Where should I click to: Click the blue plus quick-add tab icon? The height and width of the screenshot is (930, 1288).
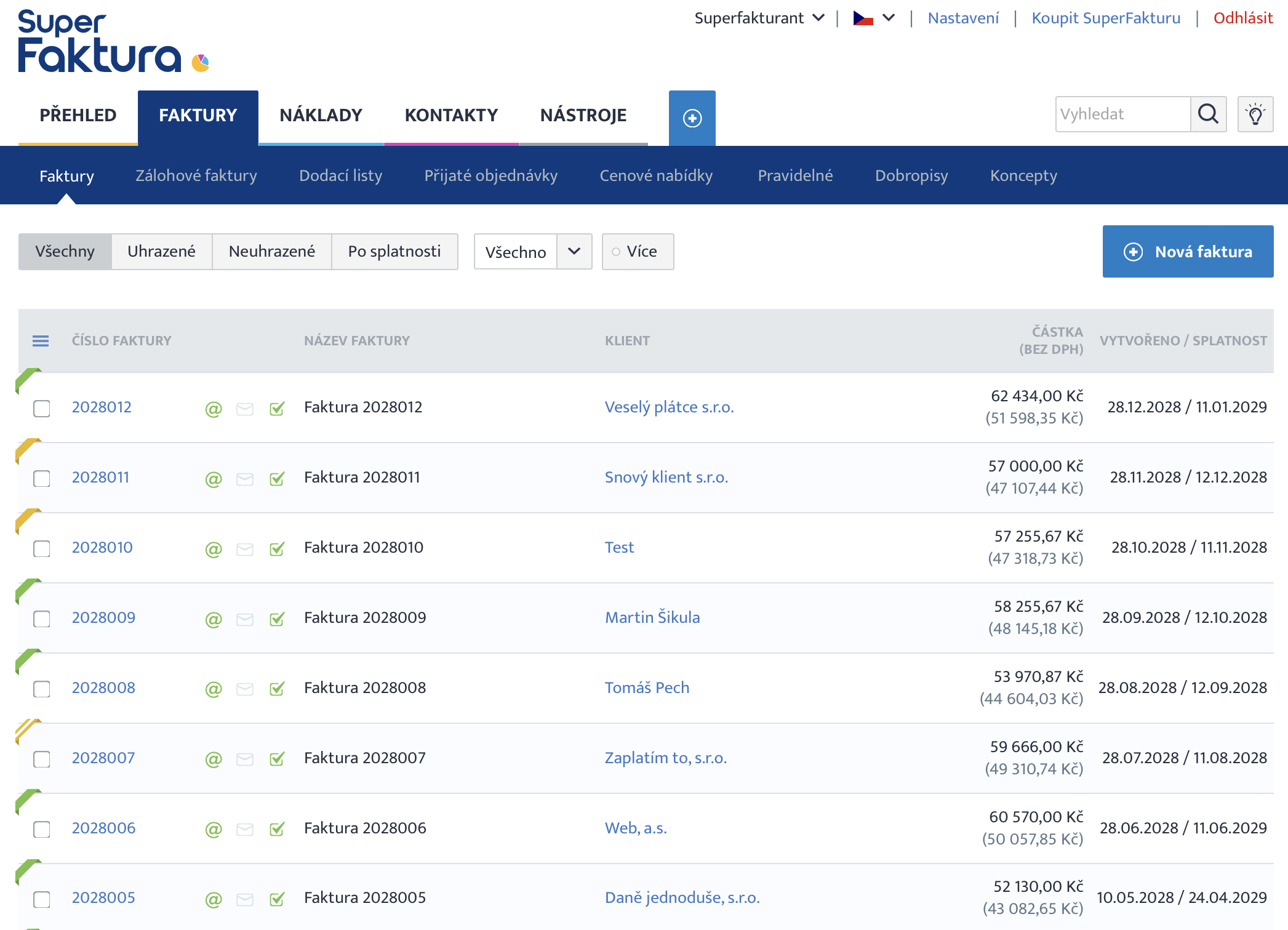(692, 118)
